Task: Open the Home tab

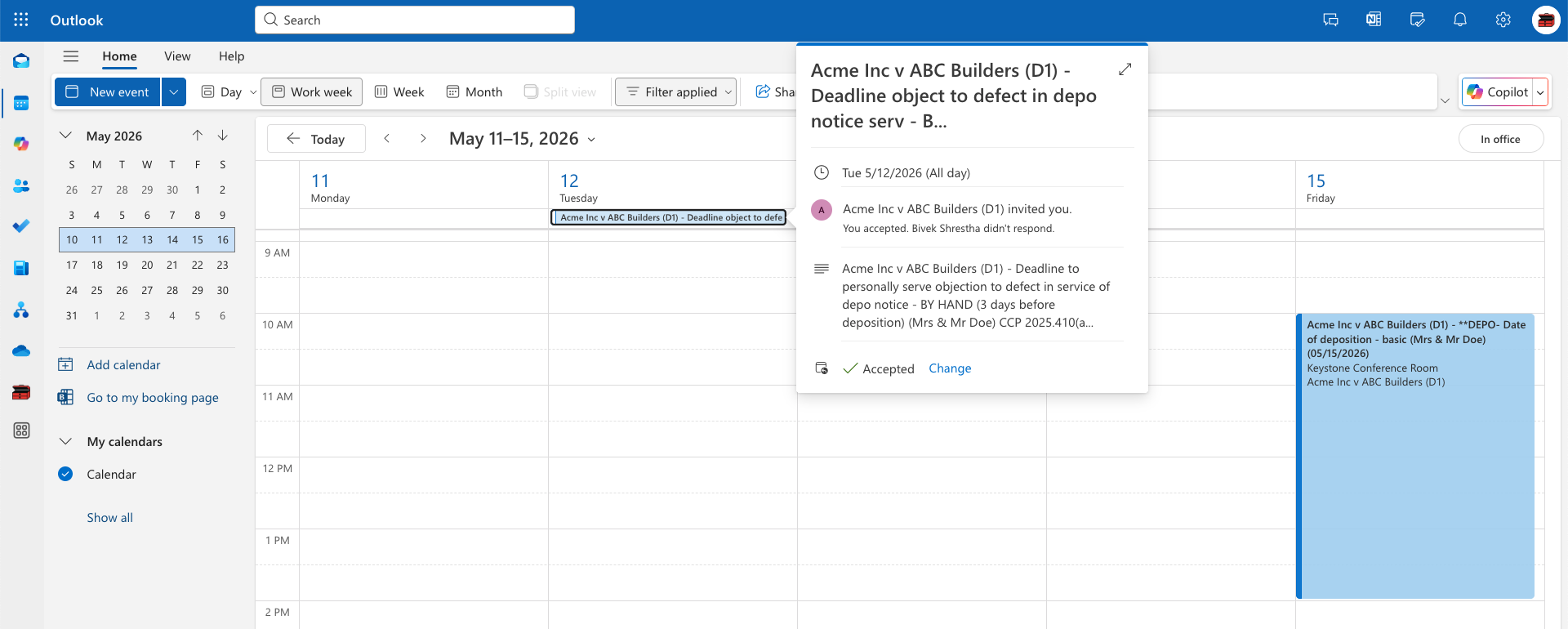Action: (119, 56)
